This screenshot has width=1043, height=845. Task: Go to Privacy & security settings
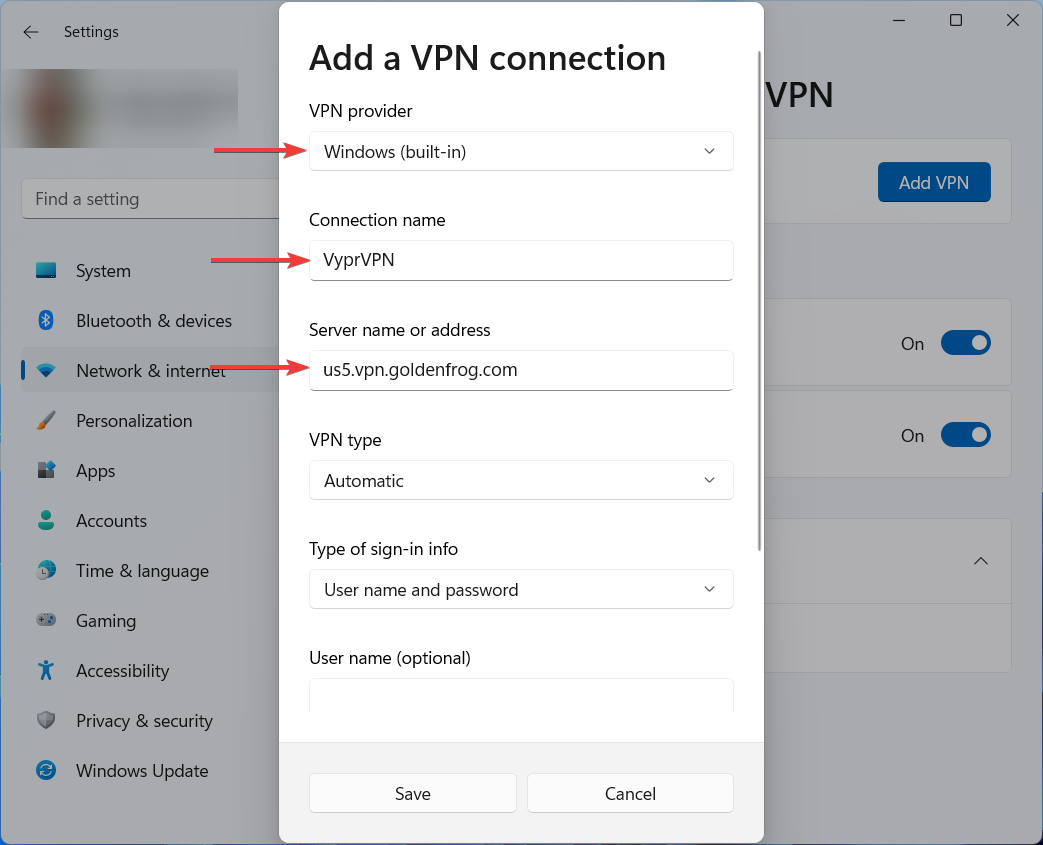[144, 721]
